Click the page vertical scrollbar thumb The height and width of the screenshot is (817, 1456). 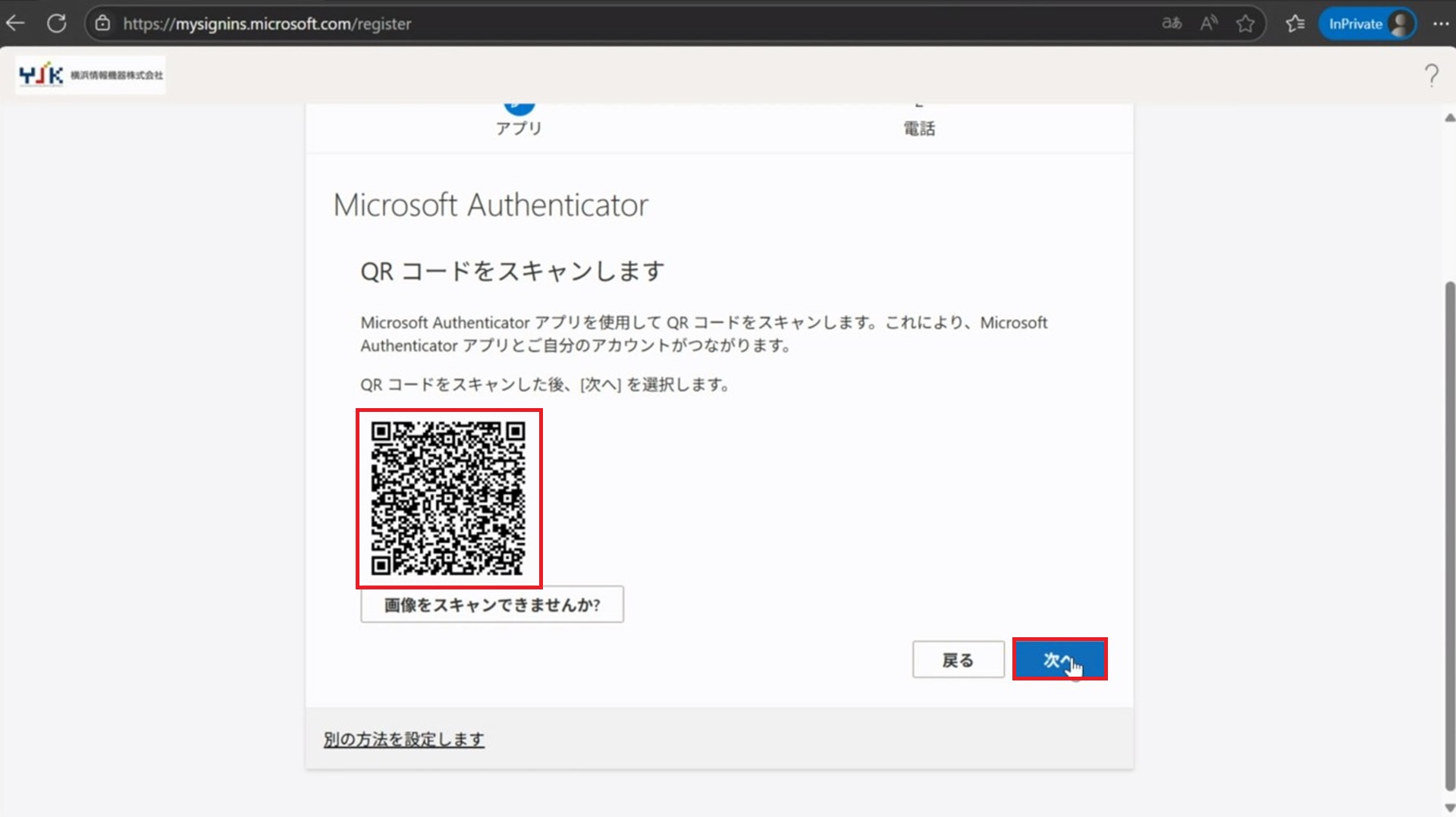(1449, 531)
